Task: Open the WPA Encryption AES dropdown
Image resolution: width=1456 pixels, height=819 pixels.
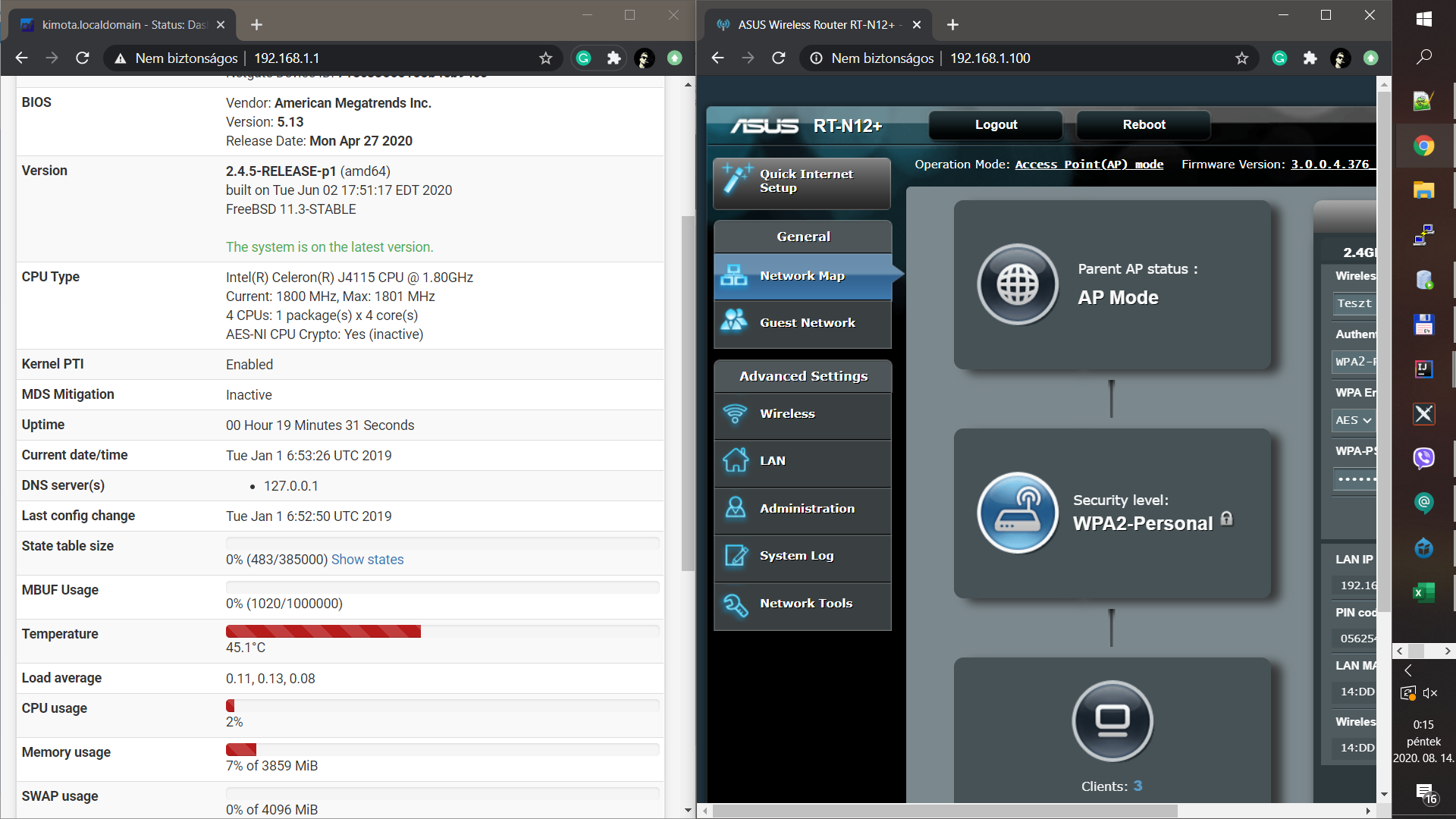Action: 1354,420
